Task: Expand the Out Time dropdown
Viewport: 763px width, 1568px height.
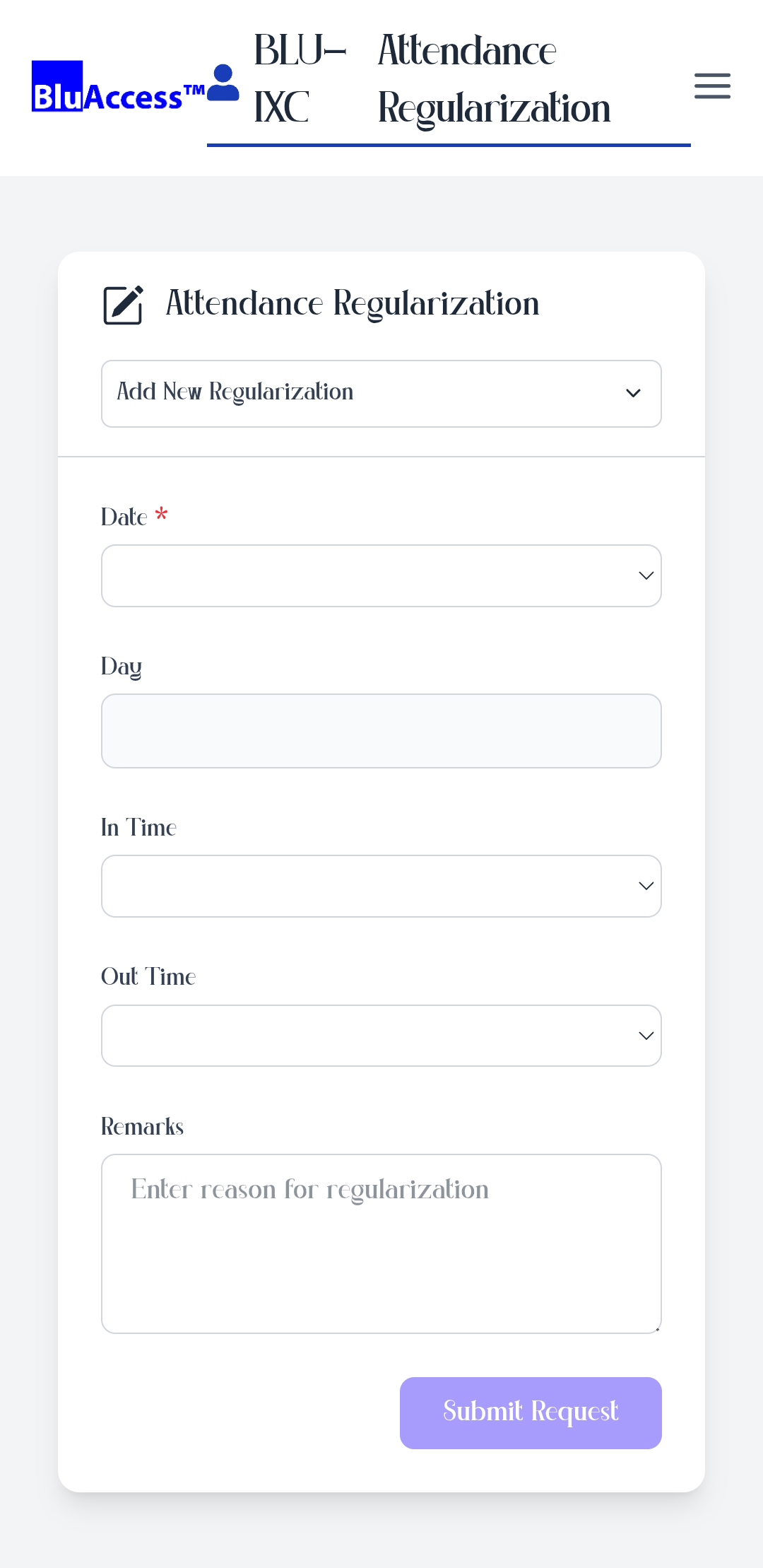Action: (381, 1036)
